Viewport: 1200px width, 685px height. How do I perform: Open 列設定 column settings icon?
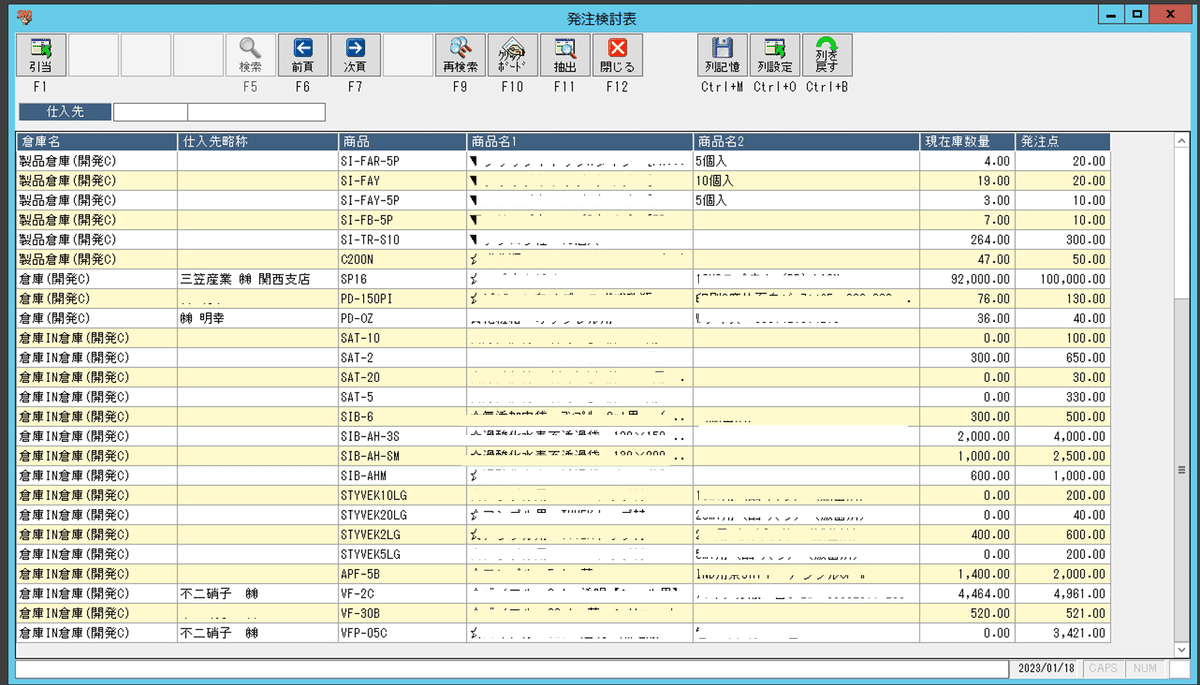(x=774, y=55)
